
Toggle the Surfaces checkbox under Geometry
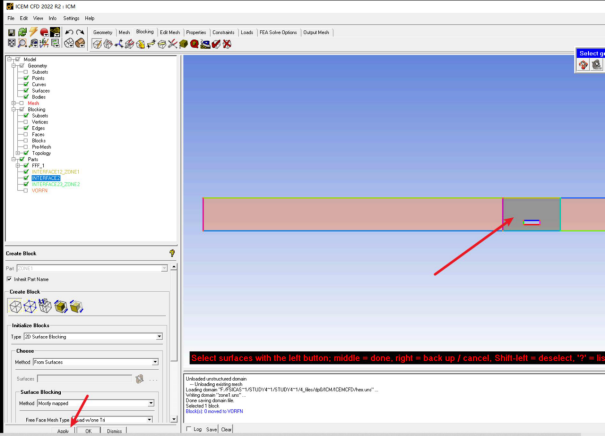[26, 90]
